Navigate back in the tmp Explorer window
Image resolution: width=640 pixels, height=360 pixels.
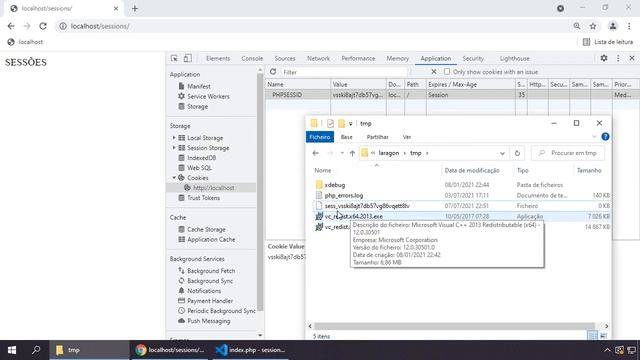[x=316, y=153]
